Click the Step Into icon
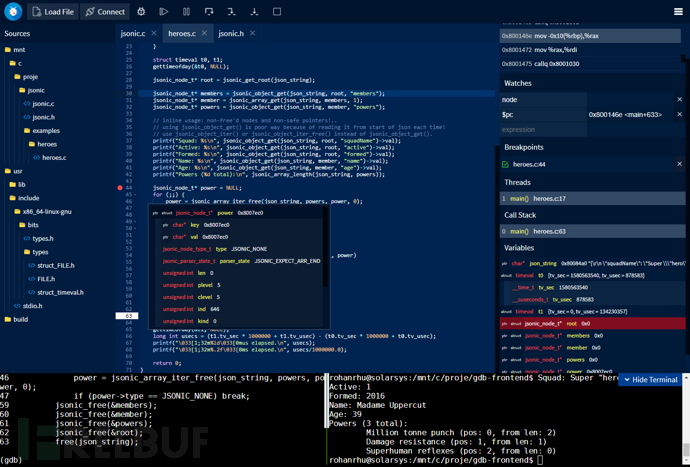690x467 pixels. (x=231, y=12)
